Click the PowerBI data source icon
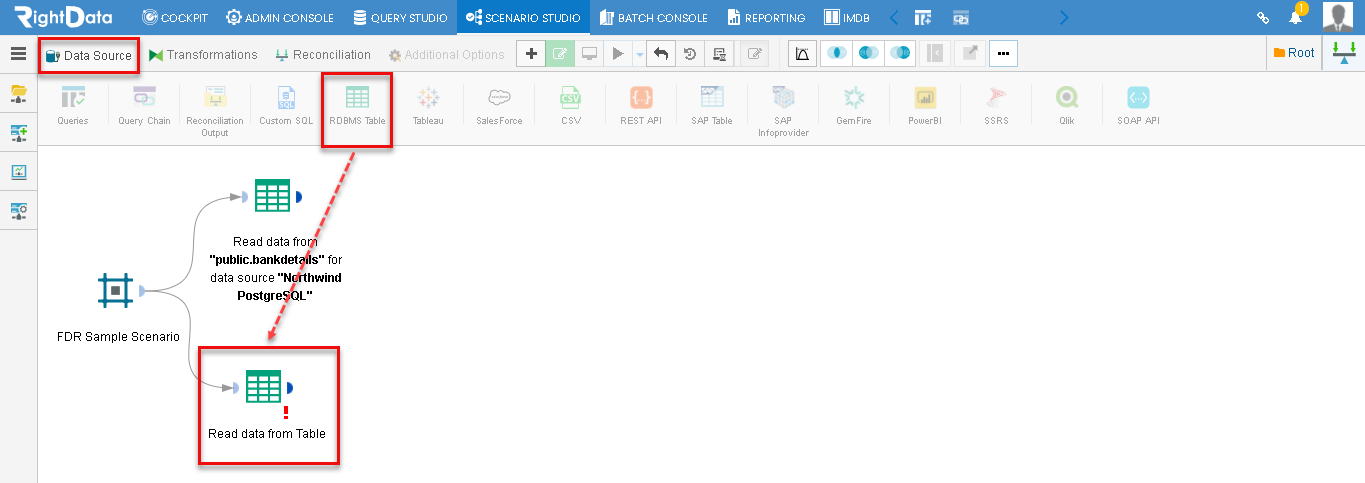 (x=925, y=98)
